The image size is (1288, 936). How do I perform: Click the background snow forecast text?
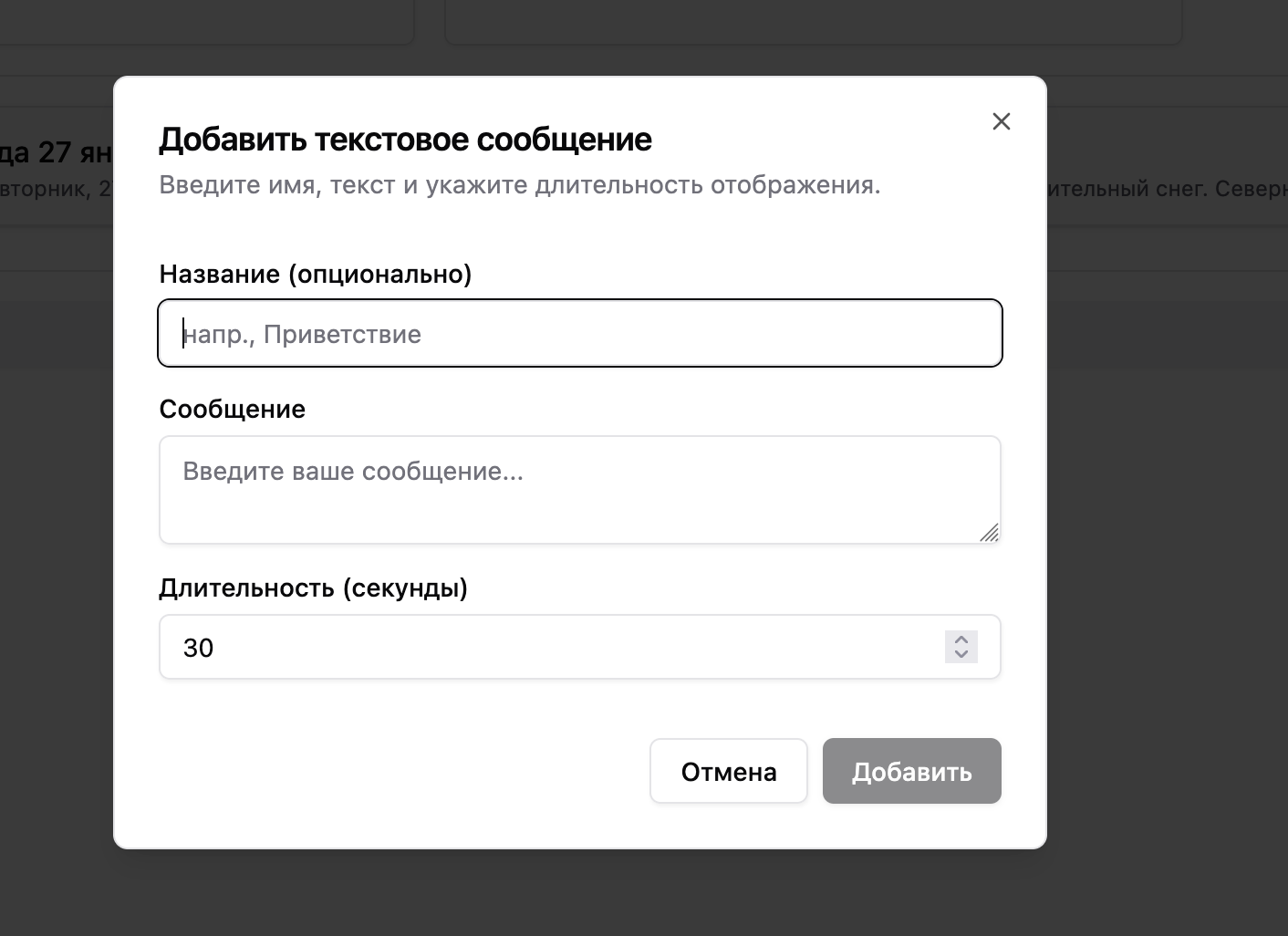pos(1168,189)
